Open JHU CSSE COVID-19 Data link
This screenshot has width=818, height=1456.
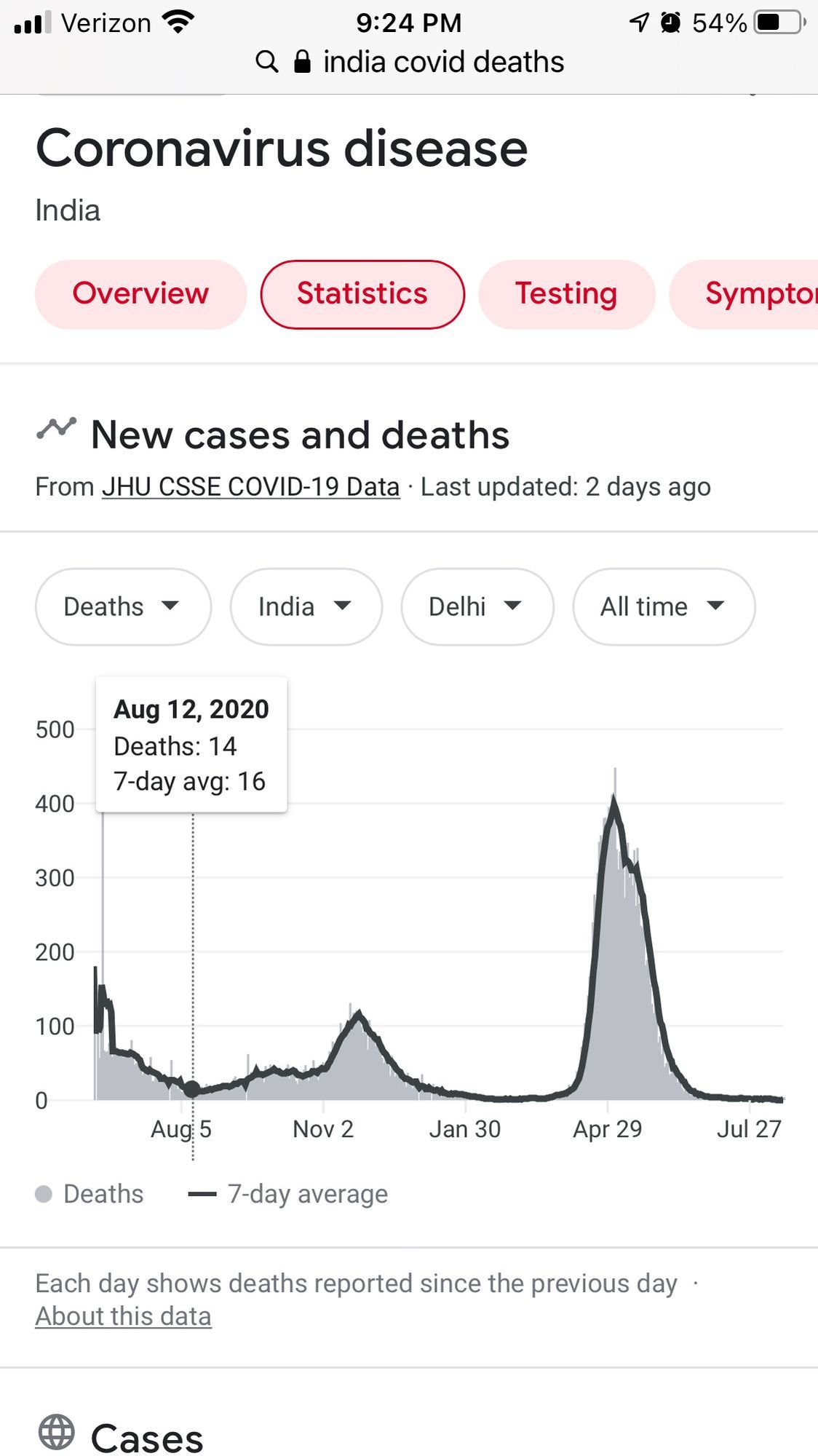(x=250, y=486)
